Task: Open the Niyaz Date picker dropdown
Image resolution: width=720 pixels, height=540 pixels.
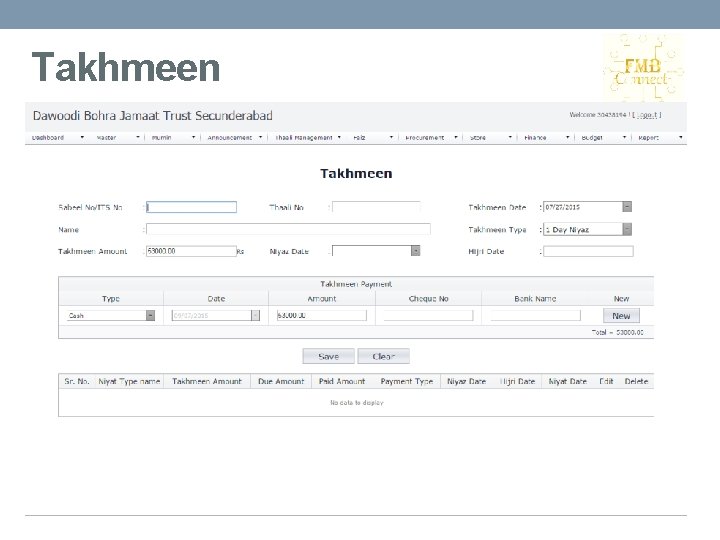Action: pos(416,251)
